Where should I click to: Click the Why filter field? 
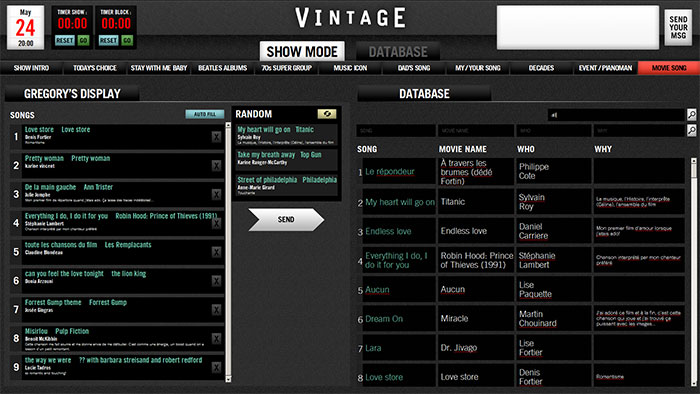click(x=638, y=131)
